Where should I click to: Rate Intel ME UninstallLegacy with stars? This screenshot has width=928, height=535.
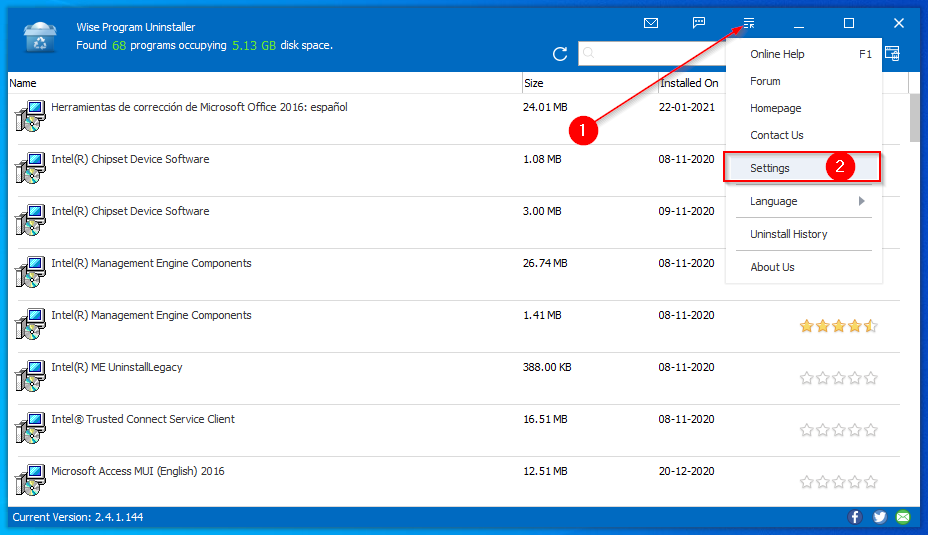click(838, 378)
